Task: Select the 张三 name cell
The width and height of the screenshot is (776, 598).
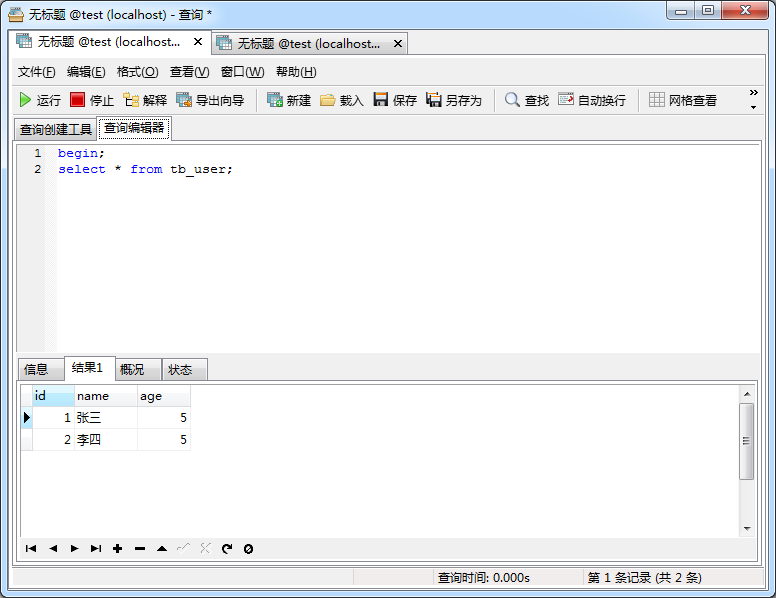Action: click(x=106, y=418)
